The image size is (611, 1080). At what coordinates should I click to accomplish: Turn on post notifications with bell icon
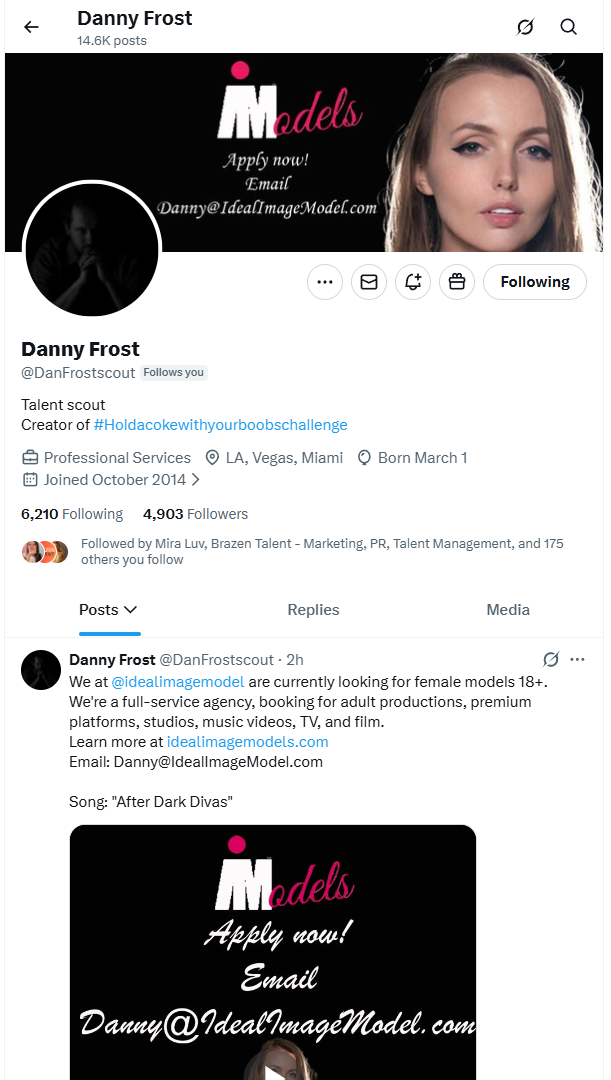(413, 283)
